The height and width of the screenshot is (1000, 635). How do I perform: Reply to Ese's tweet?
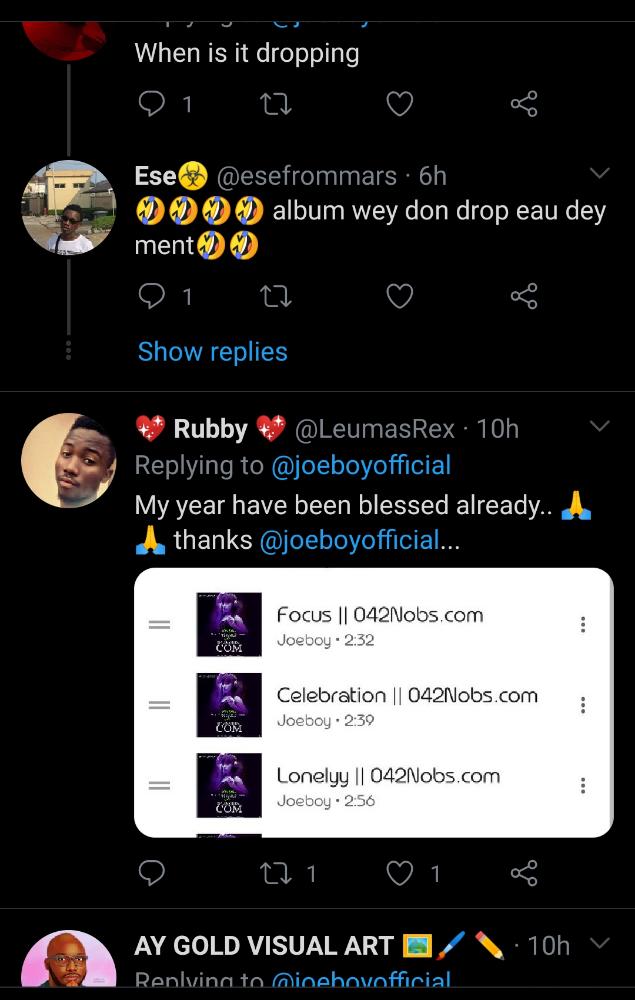(151, 296)
